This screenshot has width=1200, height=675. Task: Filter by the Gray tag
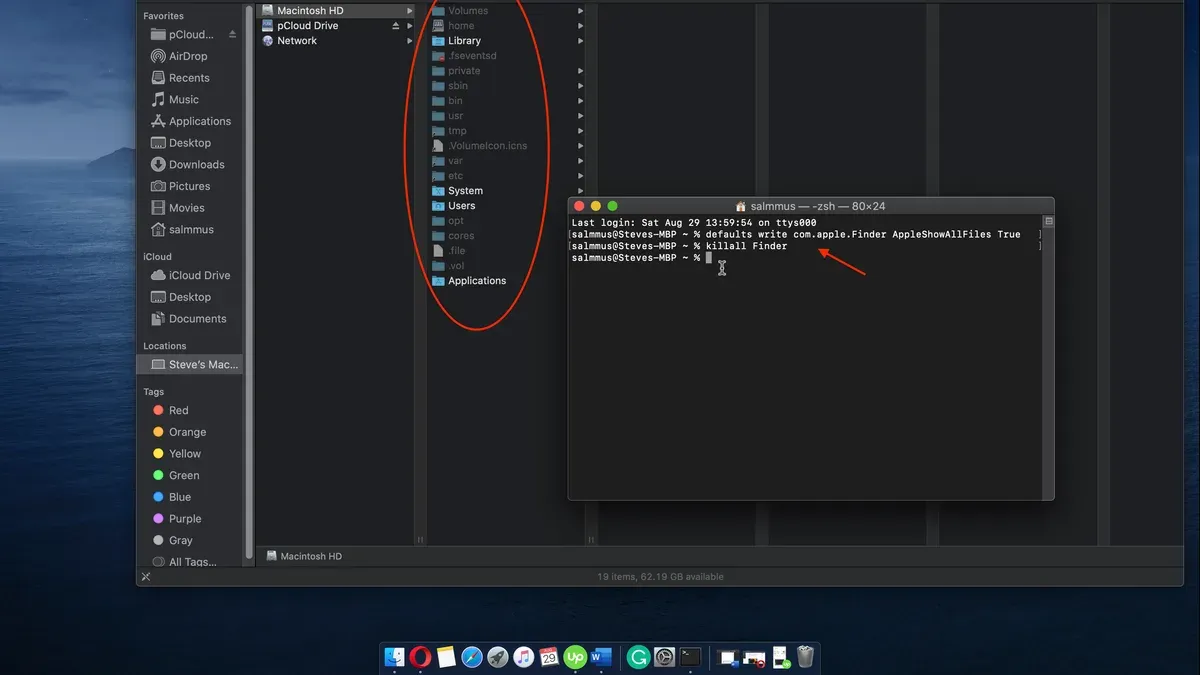172,541
